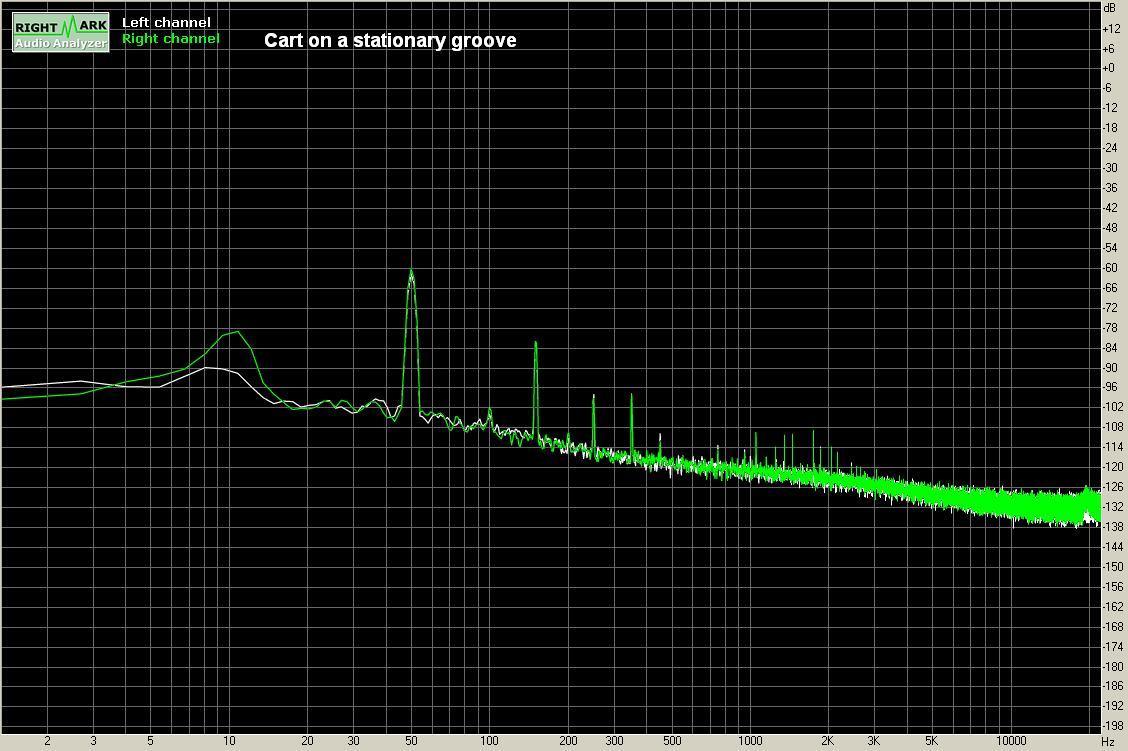Click the "-24" dB axis label
This screenshot has height=751, width=1128.
[x=1111, y=147]
